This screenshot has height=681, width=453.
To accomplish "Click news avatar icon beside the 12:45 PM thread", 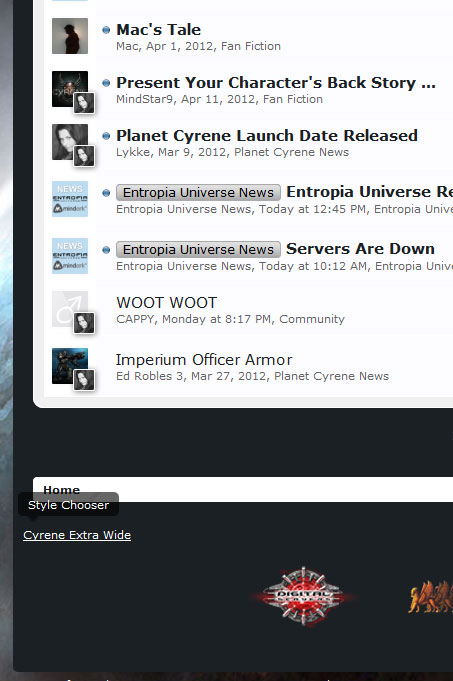I will 70,199.
